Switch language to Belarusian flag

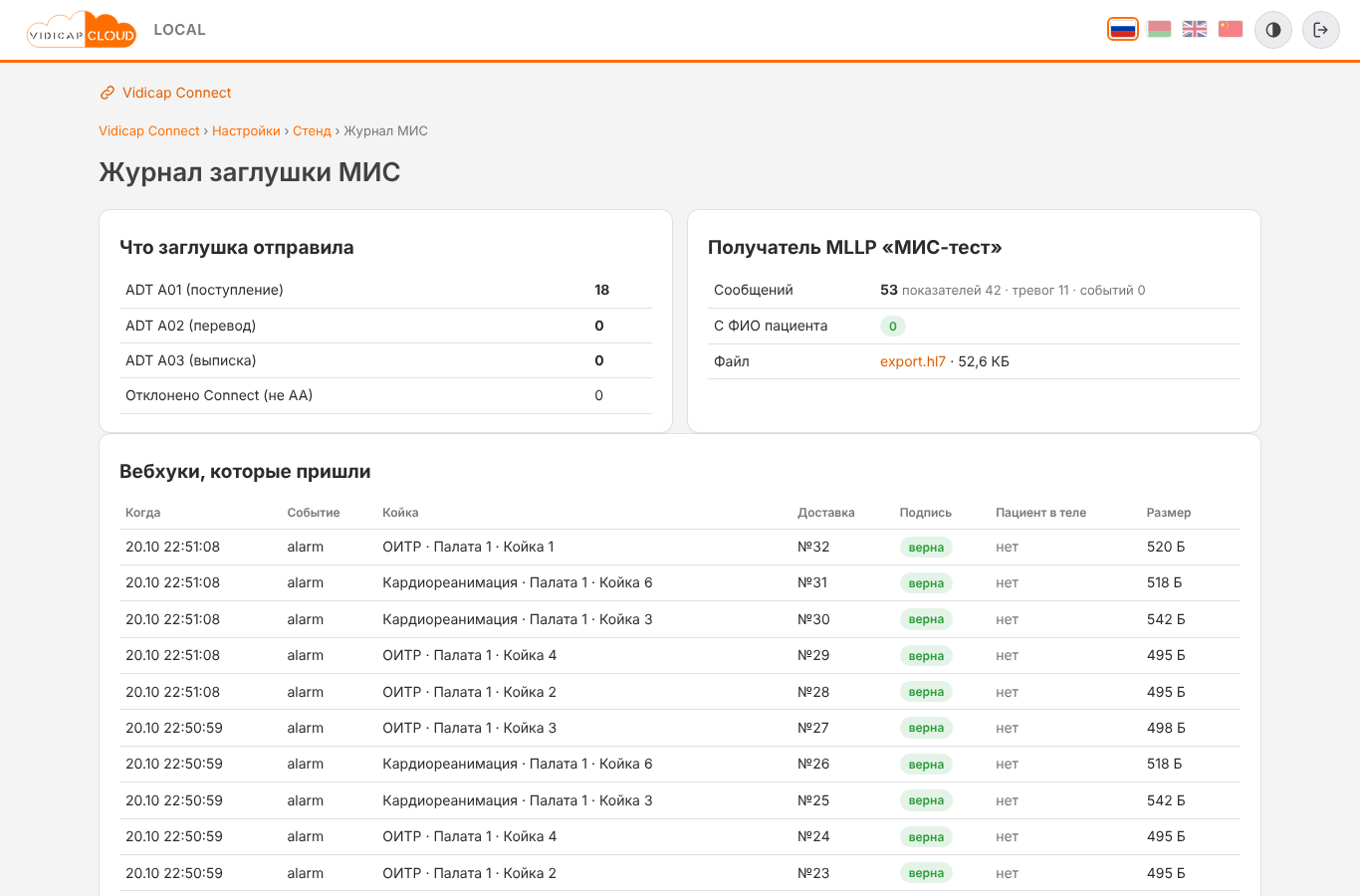(x=1159, y=29)
